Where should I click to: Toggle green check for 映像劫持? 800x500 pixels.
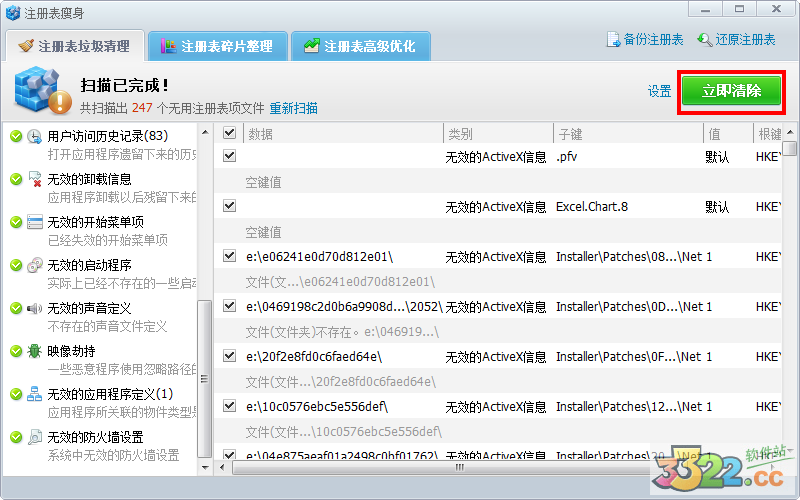point(16,351)
